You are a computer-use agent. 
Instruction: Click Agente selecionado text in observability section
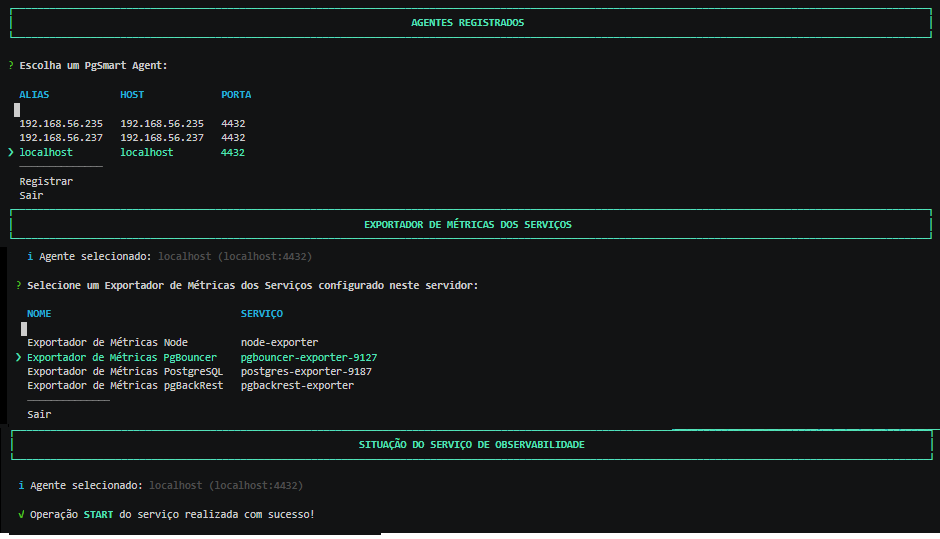(86, 486)
